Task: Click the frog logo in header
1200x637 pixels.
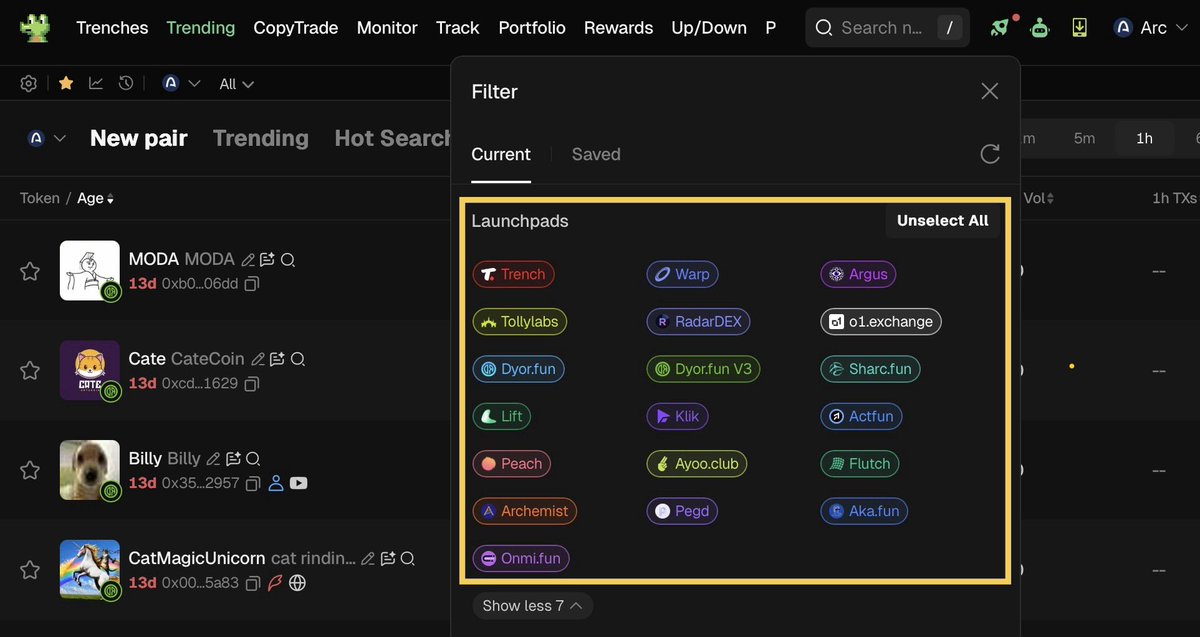Action: (35, 27)
